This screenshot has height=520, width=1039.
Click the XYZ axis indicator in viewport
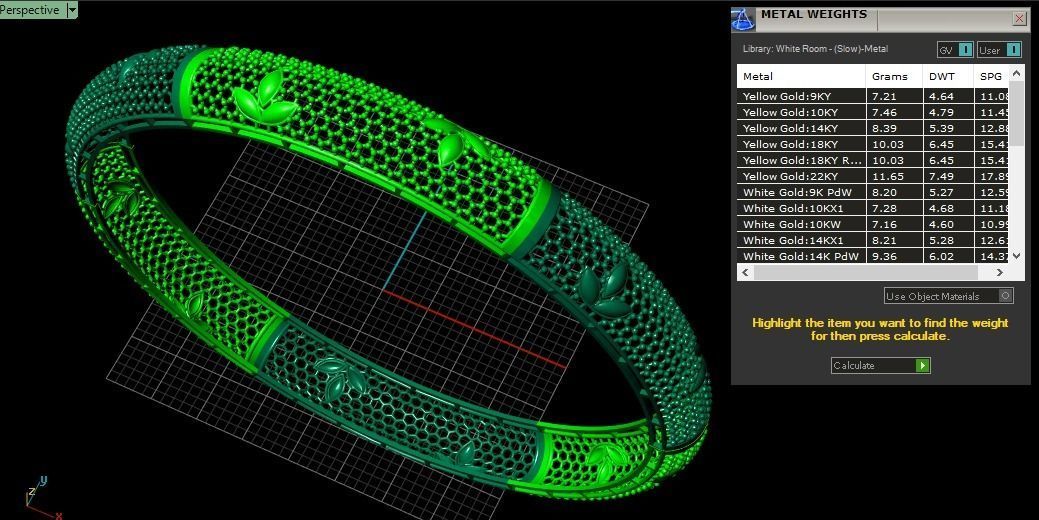pyautogui.click(x=43, y=497)
